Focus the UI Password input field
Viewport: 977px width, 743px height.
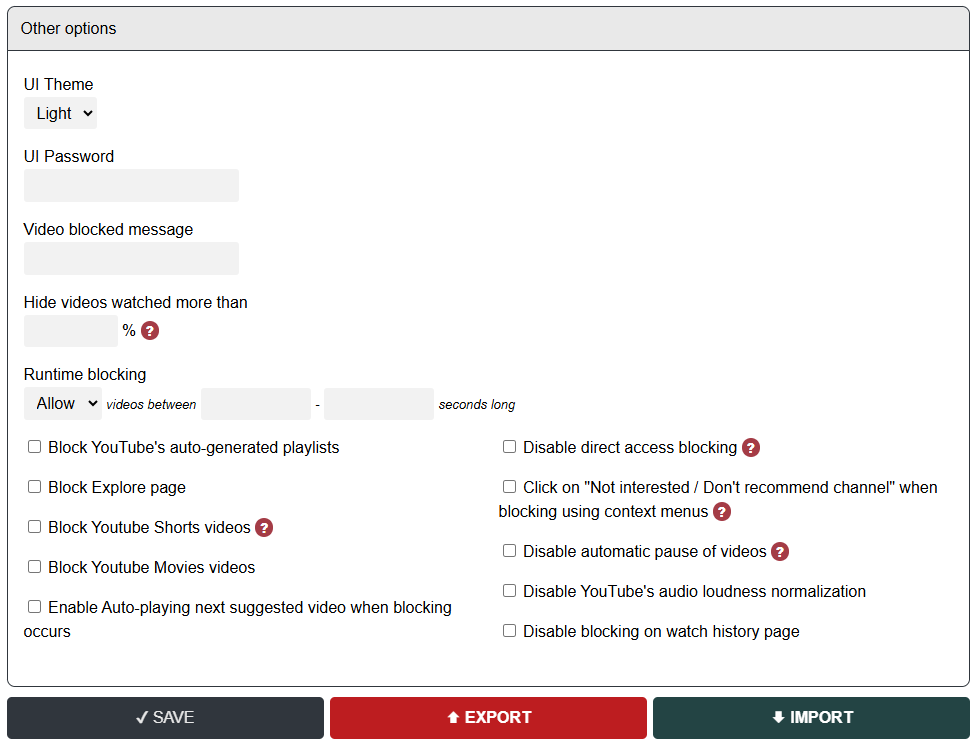[x=131, y=185]
